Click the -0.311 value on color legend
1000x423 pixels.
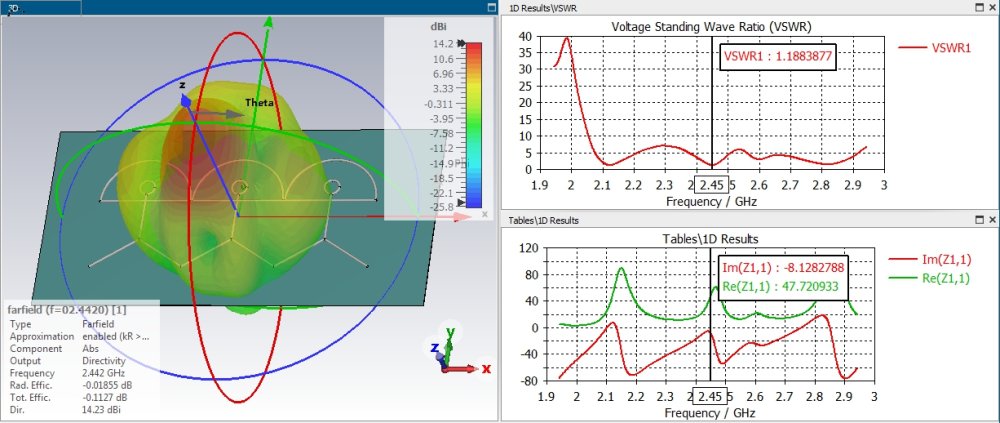439,103
